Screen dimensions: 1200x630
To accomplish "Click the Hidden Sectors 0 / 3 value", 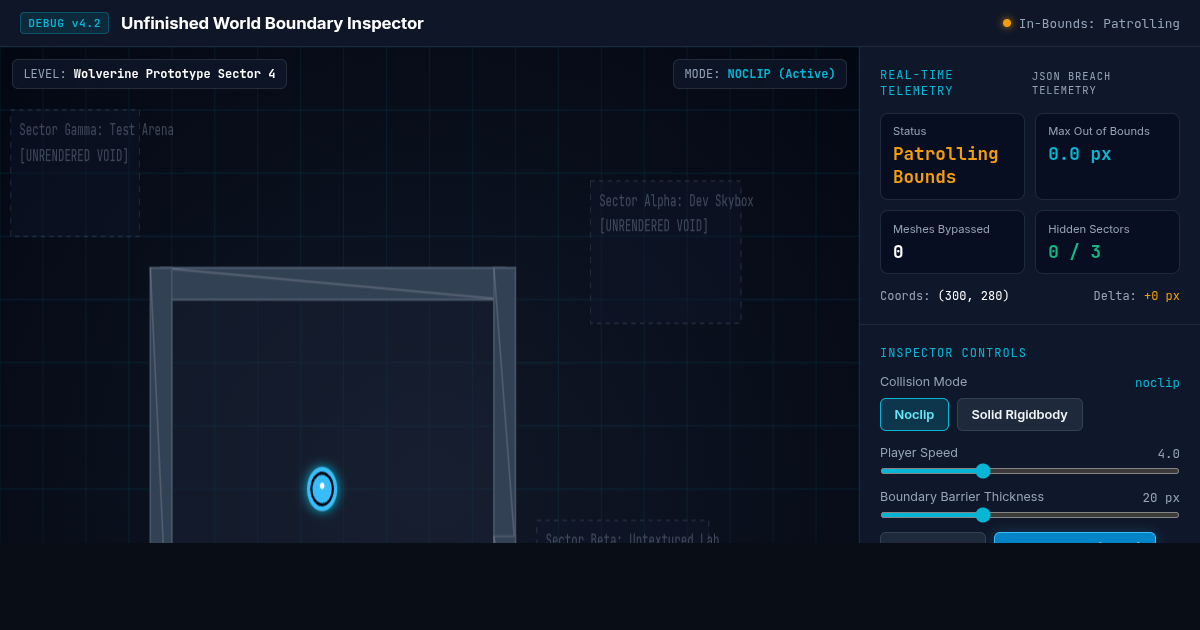I will click(x=1074, y=252).
